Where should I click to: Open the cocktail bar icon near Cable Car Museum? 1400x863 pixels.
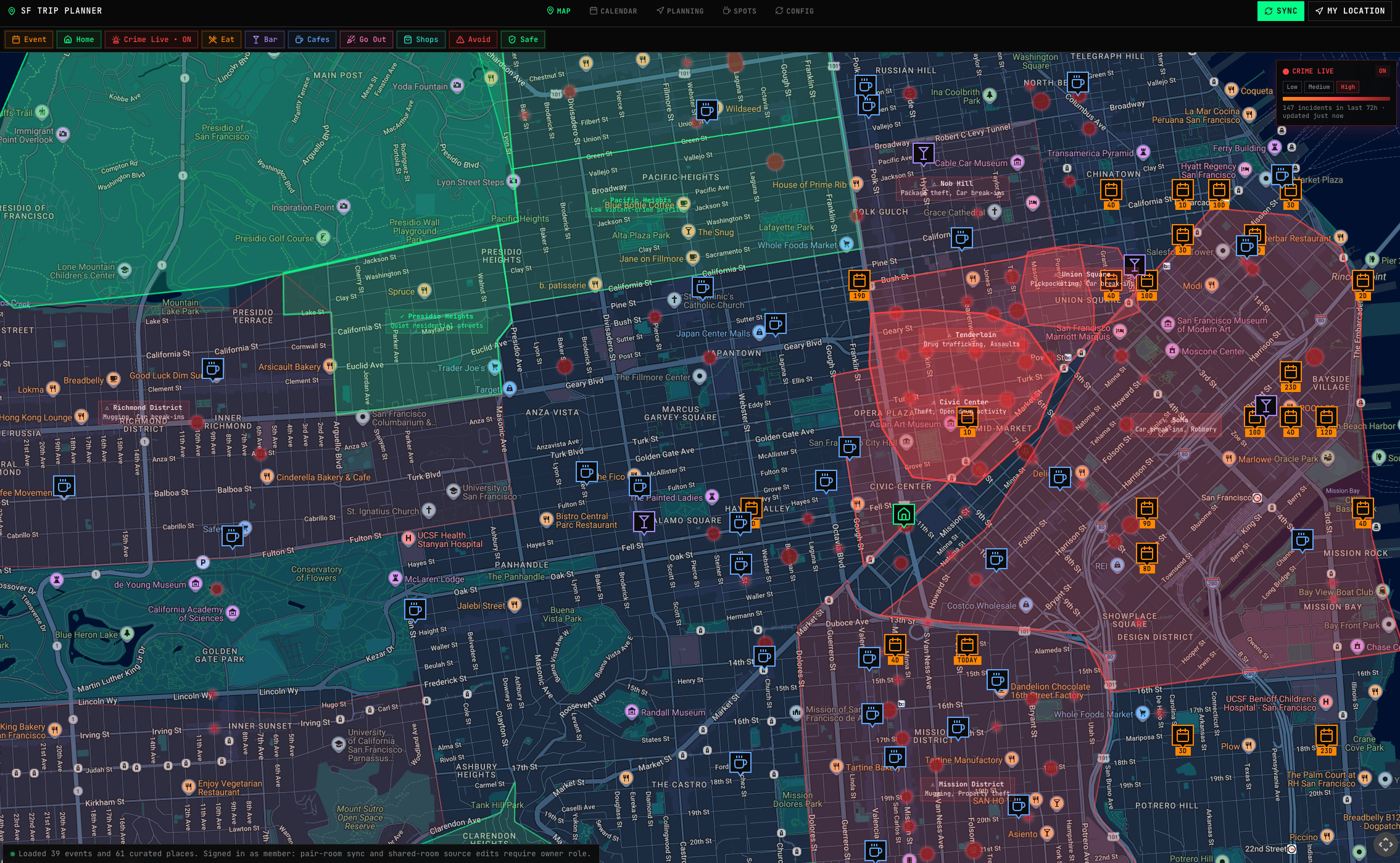pyautogui.click(x=922, y=154)
